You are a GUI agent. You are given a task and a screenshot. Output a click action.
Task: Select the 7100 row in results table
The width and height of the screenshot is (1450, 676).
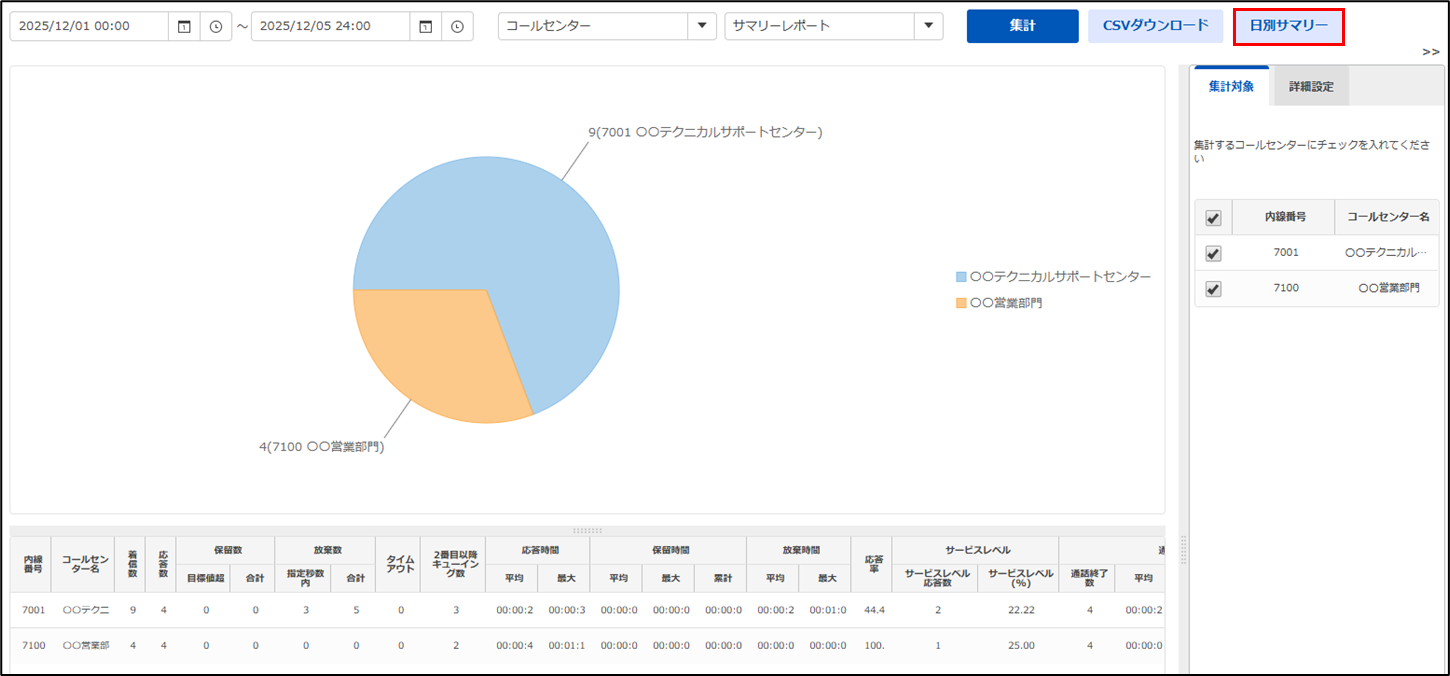coord(300,646)
